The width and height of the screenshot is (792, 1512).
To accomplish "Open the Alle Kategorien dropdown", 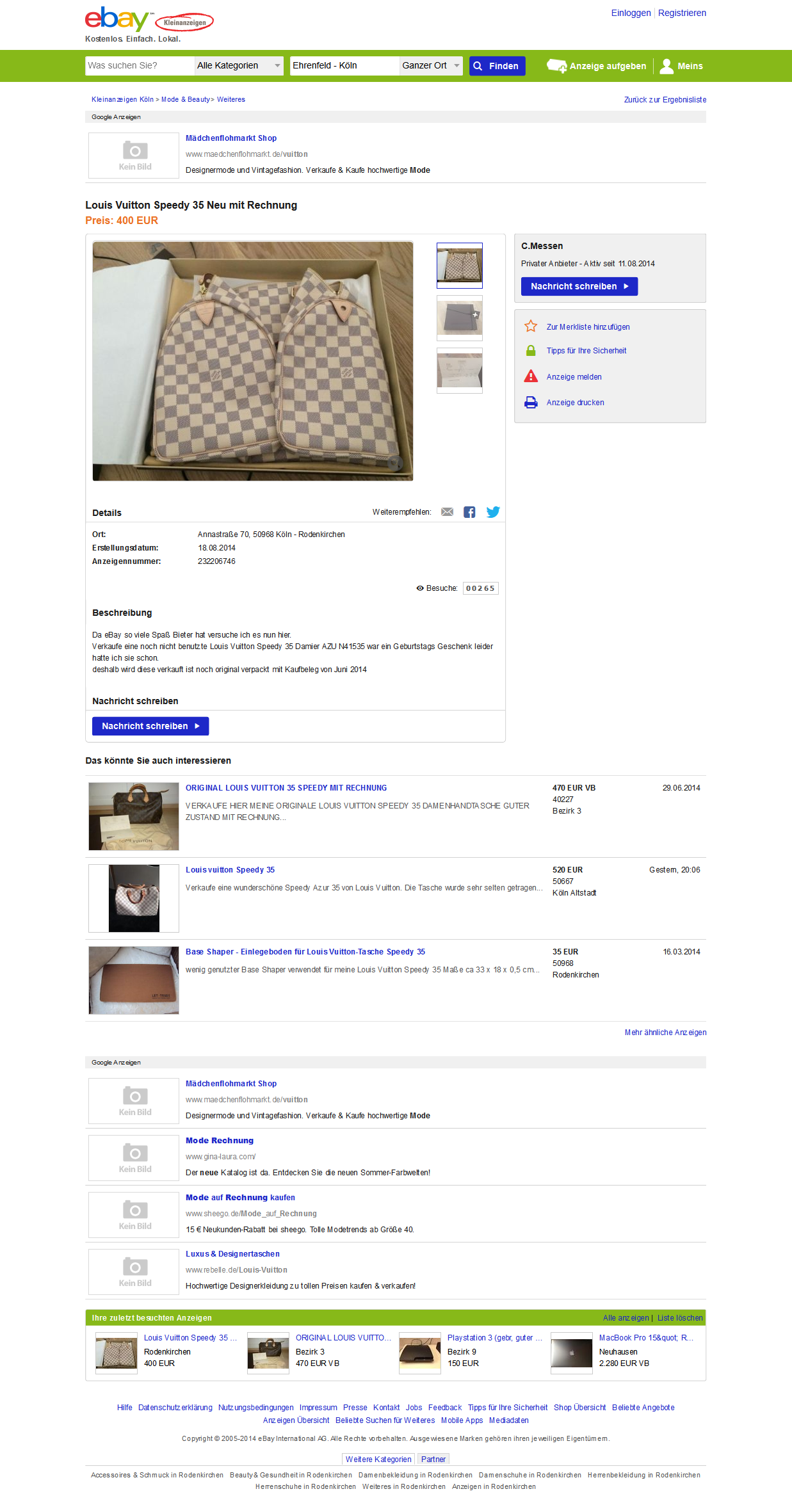I will 239,66.
